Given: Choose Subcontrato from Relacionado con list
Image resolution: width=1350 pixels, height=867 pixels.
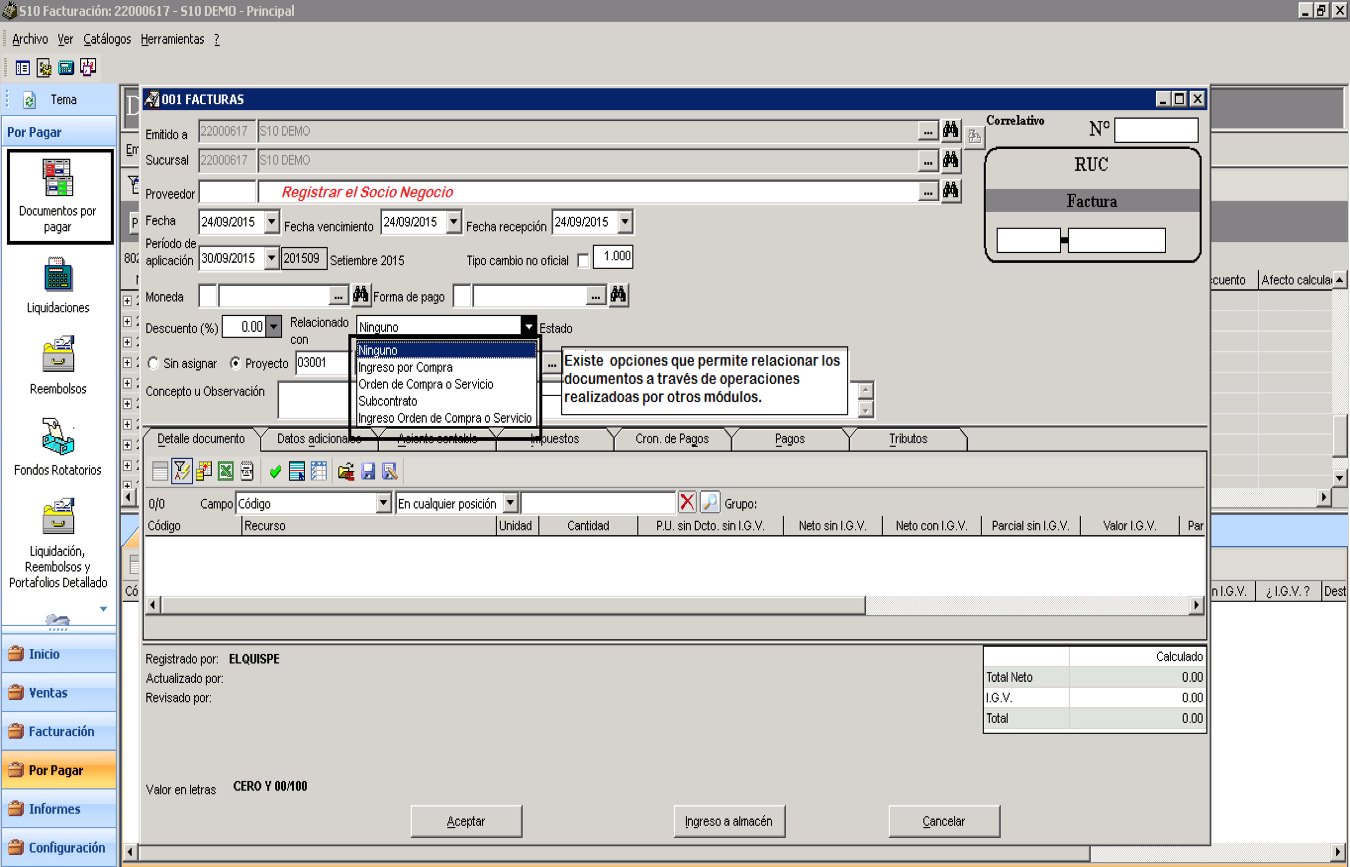Looking at the screenshot, I should click(388, 401).
